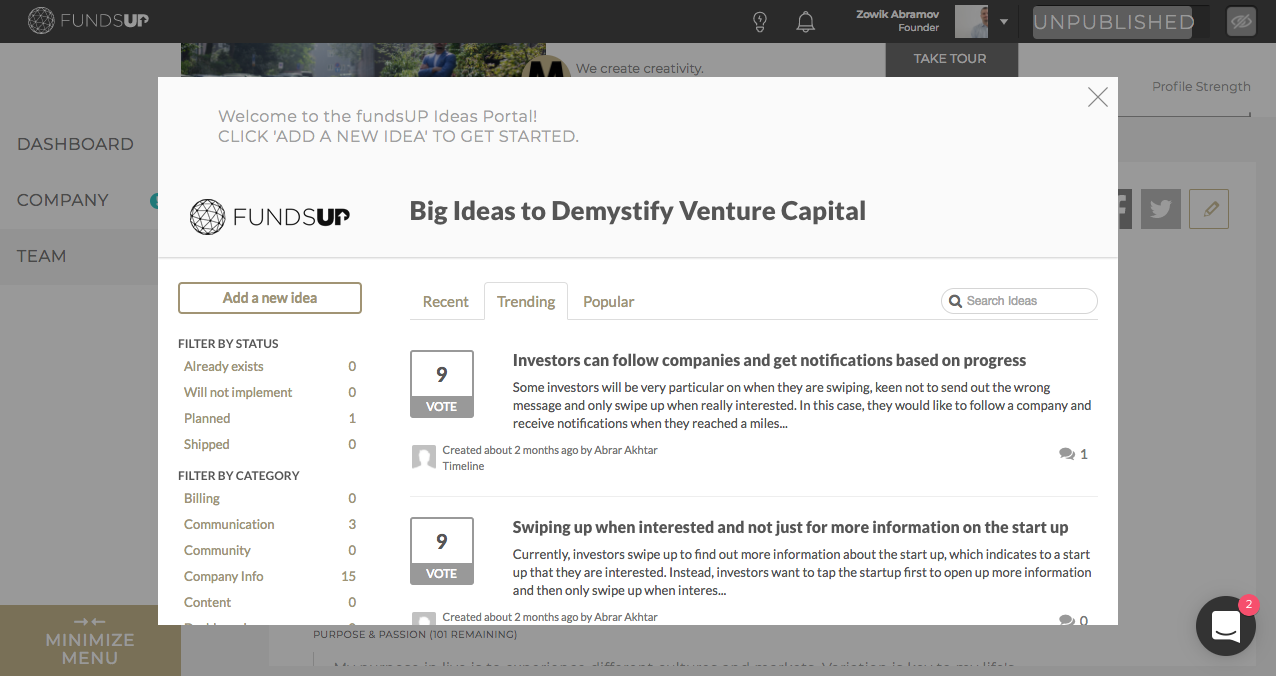Open 'Swiping up when interested' idea title

[x=790, y=528]
